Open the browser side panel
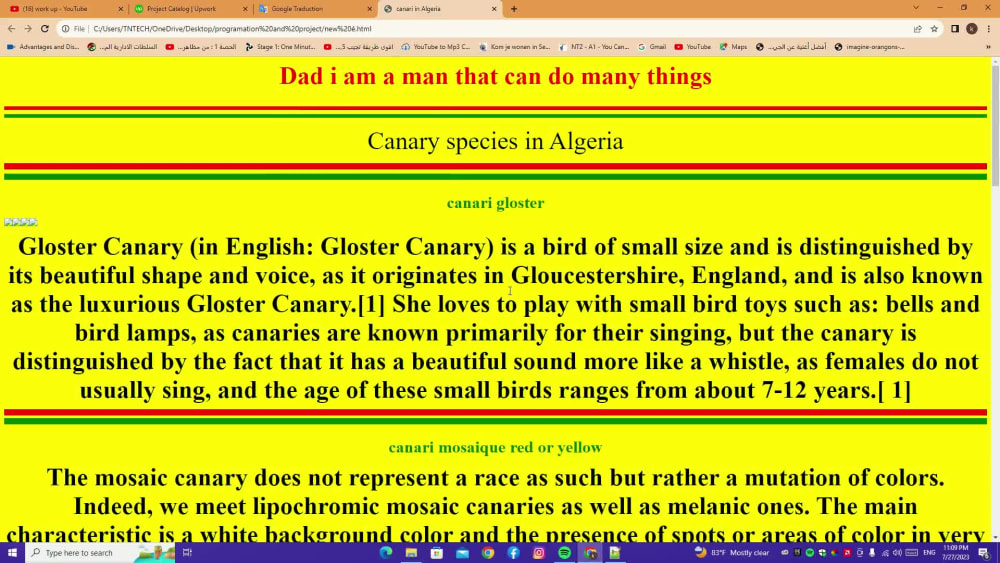Screen dimensions: 1000x563 pos(955,29)
